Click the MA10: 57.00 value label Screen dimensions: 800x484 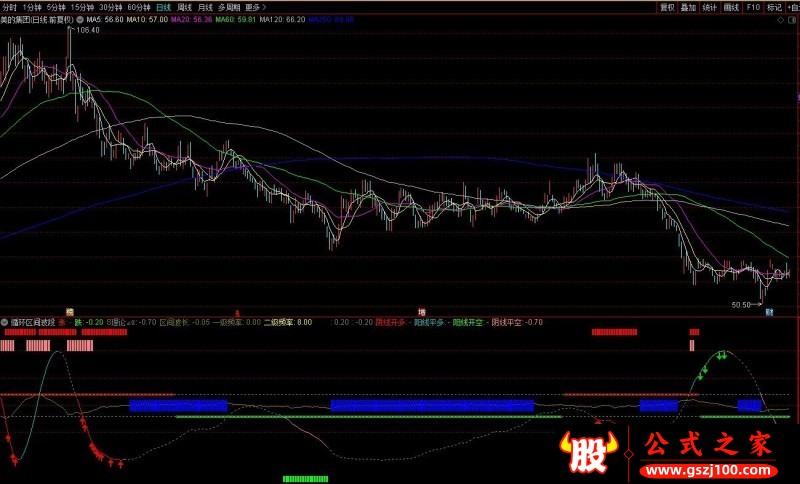tap(147, 19)
